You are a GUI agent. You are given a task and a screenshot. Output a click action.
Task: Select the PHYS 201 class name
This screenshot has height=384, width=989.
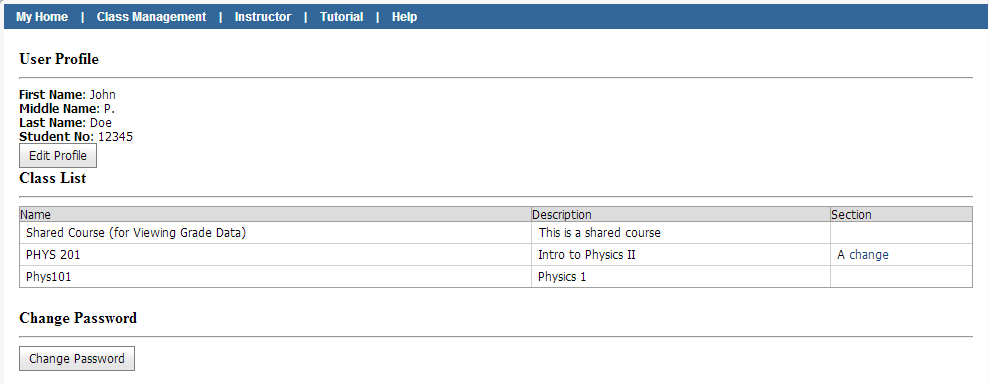coord(53,255)
